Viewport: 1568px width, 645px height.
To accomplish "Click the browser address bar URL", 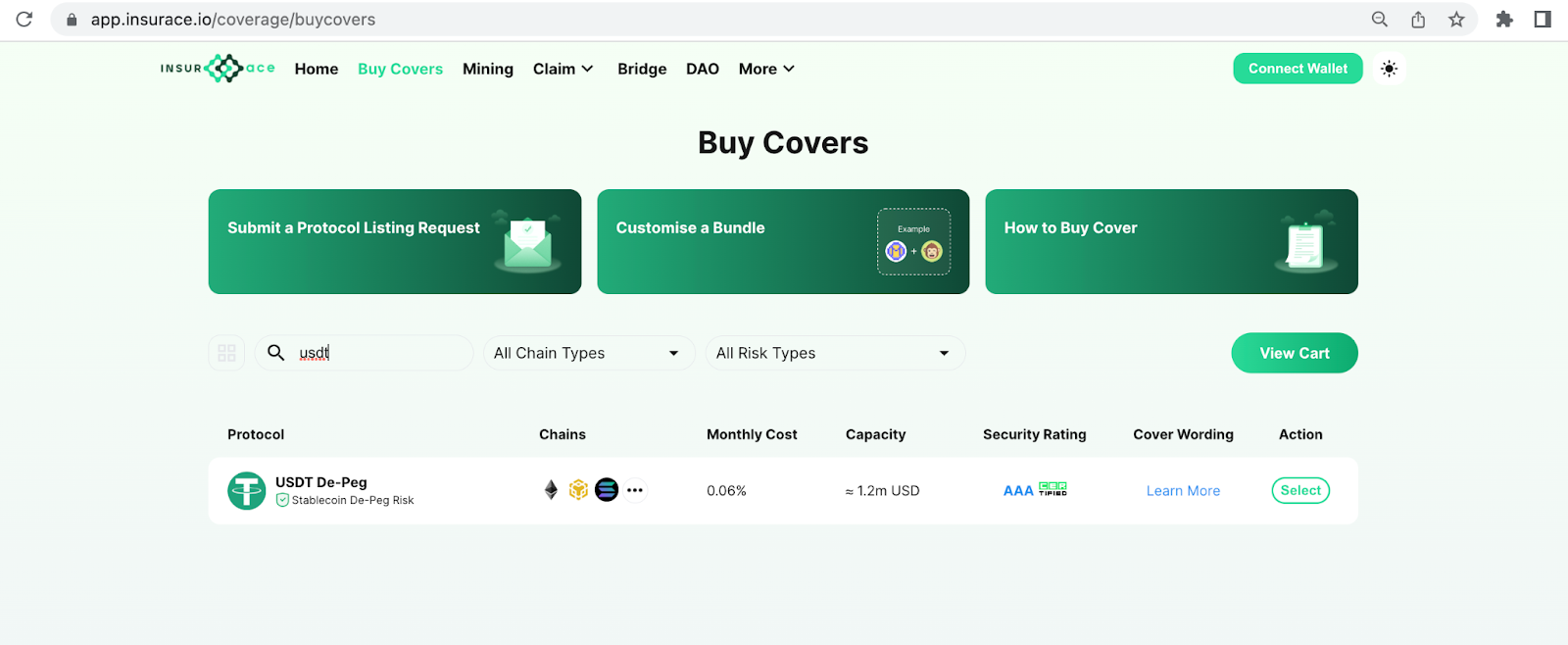I will tap(233, 20).
